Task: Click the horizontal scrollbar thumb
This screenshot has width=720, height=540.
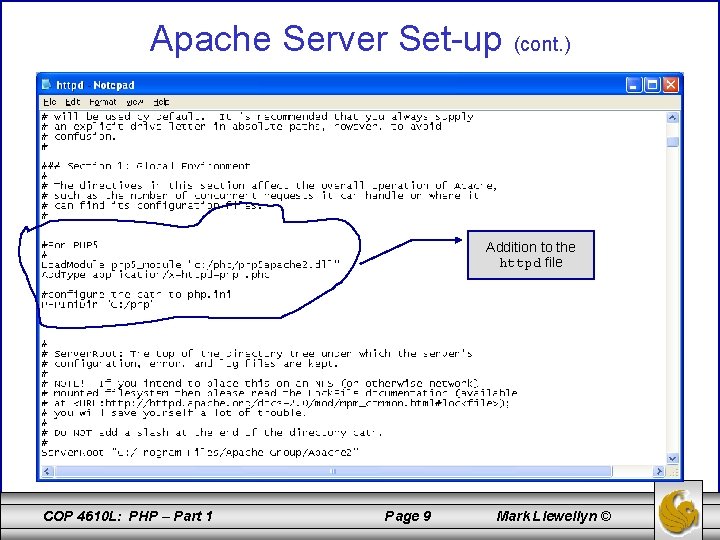Action: pyautogui.click(x=333, y=471)
